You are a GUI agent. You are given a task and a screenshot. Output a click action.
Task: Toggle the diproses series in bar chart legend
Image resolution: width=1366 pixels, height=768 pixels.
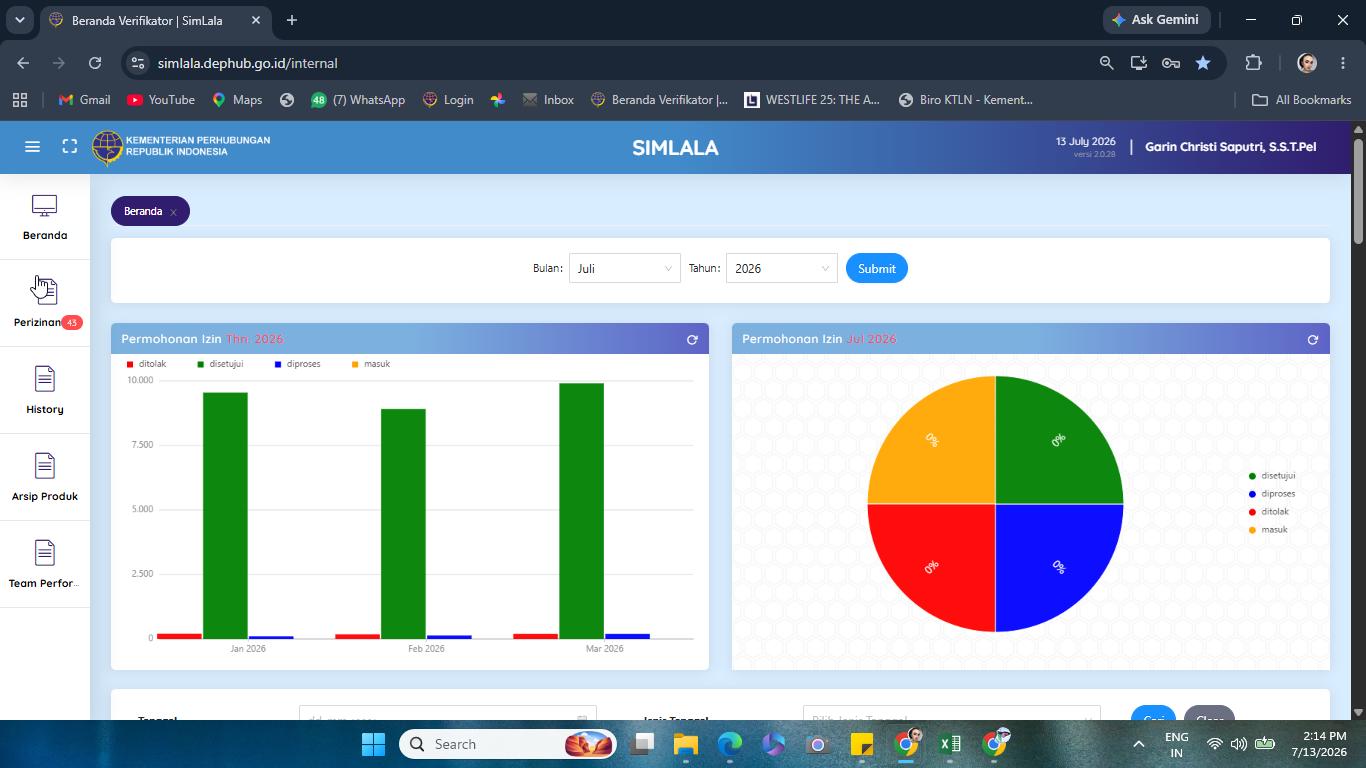pos(297,364)
